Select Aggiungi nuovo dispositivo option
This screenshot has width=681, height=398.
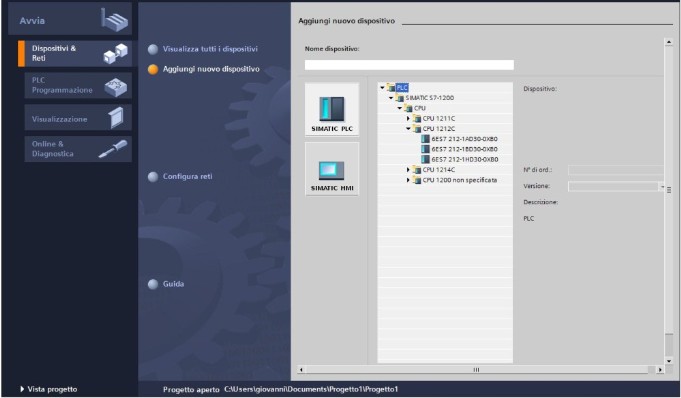pos(204,69)
